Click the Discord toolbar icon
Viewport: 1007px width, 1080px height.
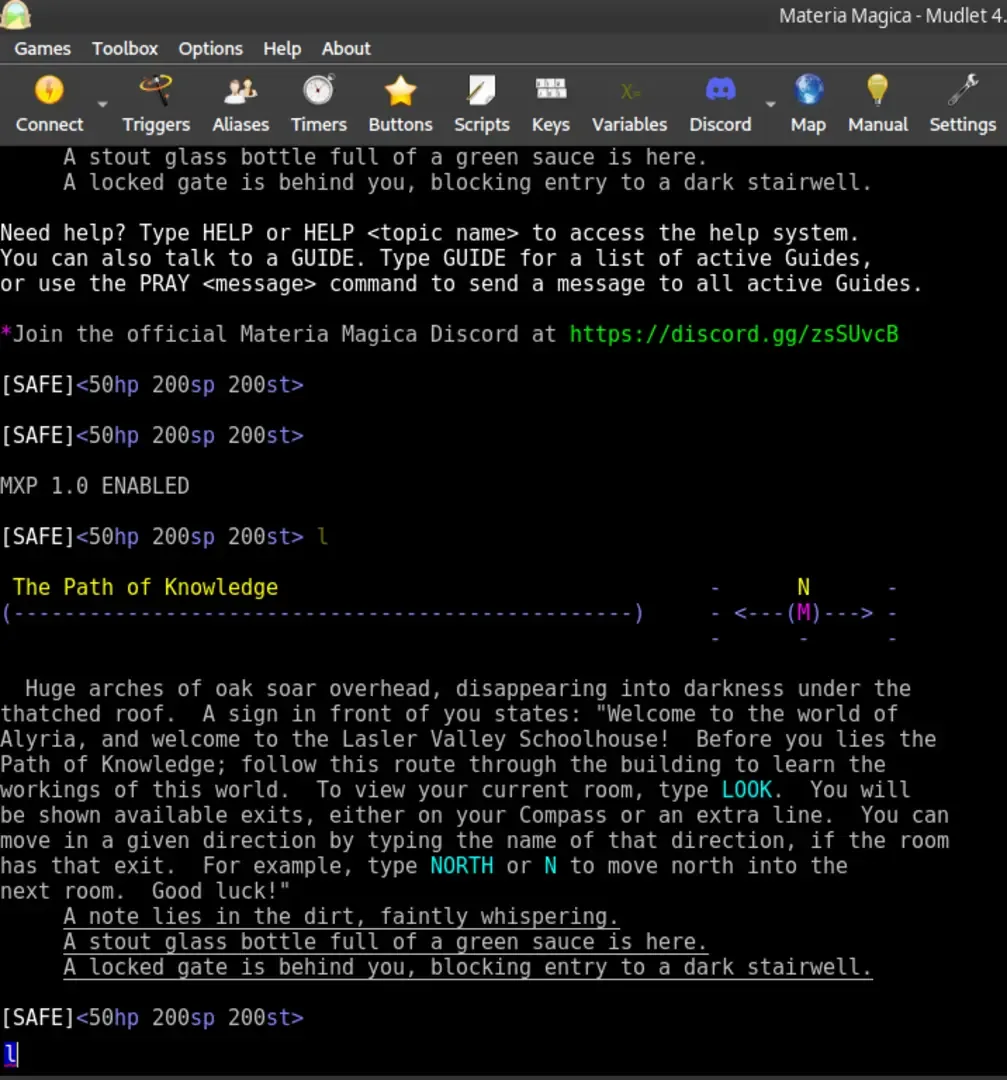click(720, 104)
